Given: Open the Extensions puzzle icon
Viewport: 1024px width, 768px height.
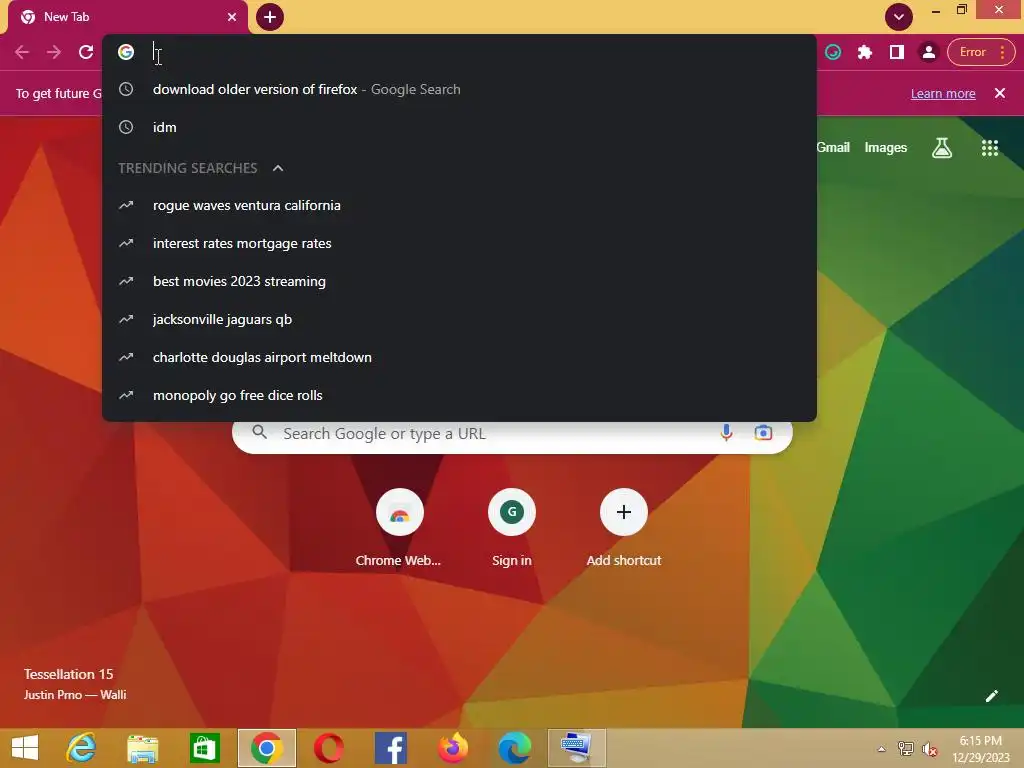Looking at the screenshot, I should pos(865,52).
